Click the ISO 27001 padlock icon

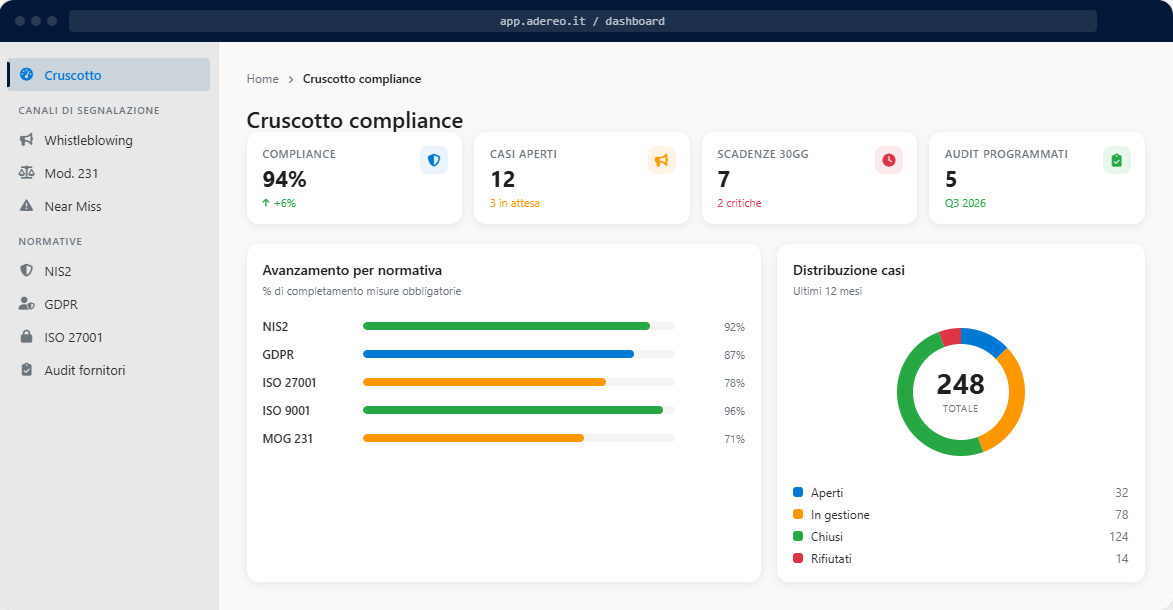coord(26,336)
